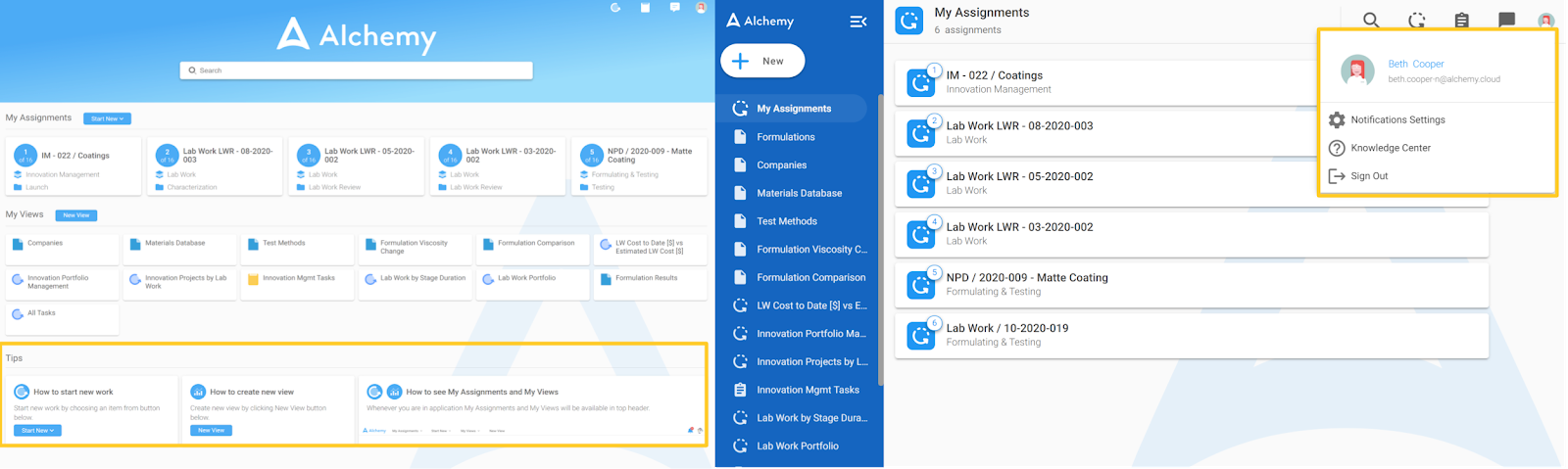Click the My Assignments page header icon
Image resolution: width=1568 pixels, height=469 pixels.
point(909,21)
